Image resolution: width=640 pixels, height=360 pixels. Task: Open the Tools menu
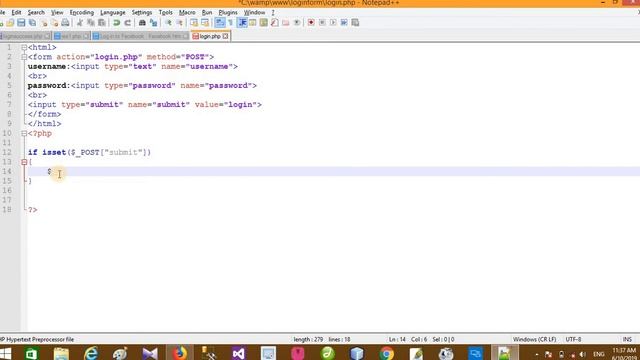[165, 13]
